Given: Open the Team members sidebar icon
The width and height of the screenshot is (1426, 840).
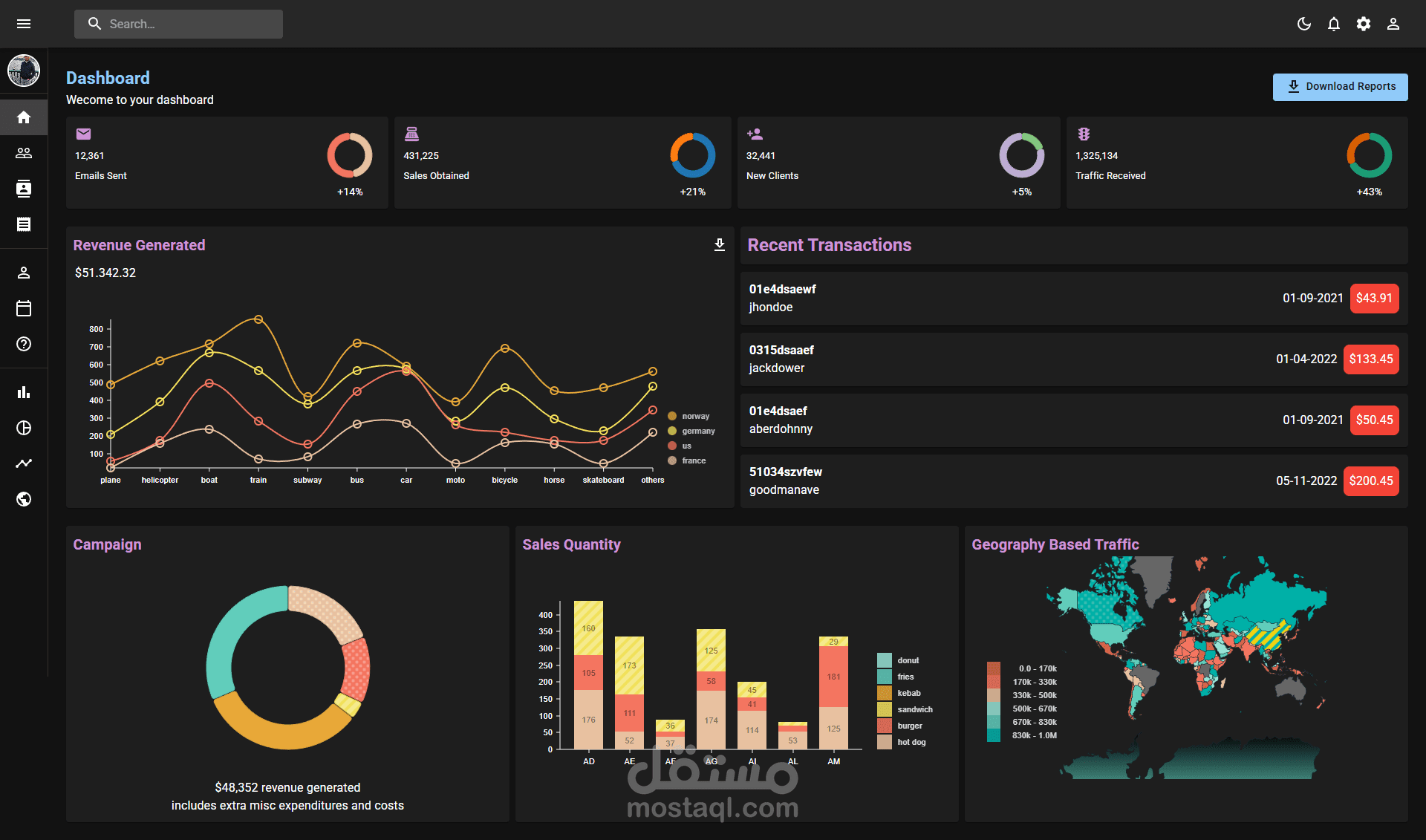Looking at the screenshot, I should [24, 153].
